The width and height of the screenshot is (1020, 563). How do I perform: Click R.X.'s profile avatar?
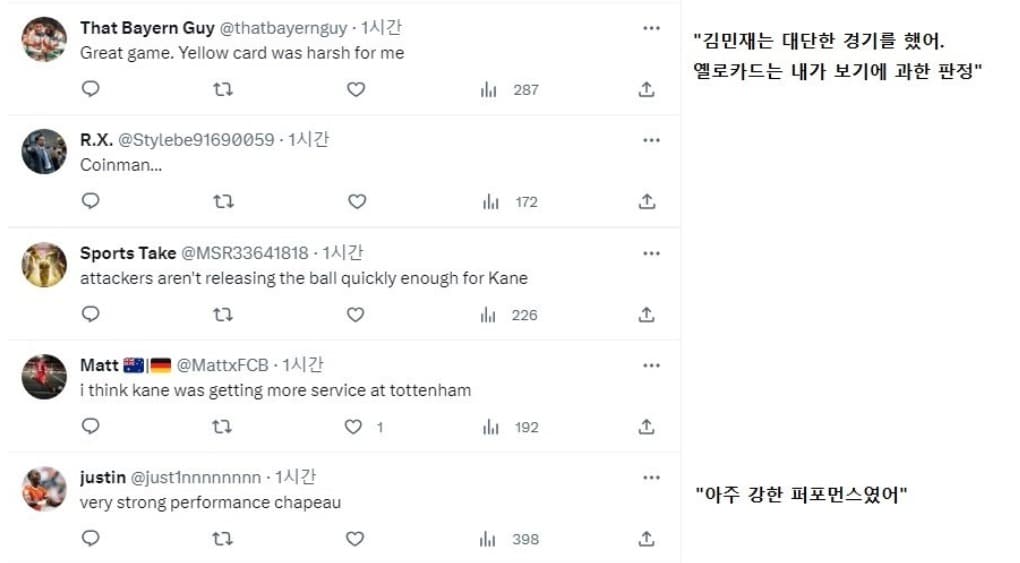pos(44,152)
